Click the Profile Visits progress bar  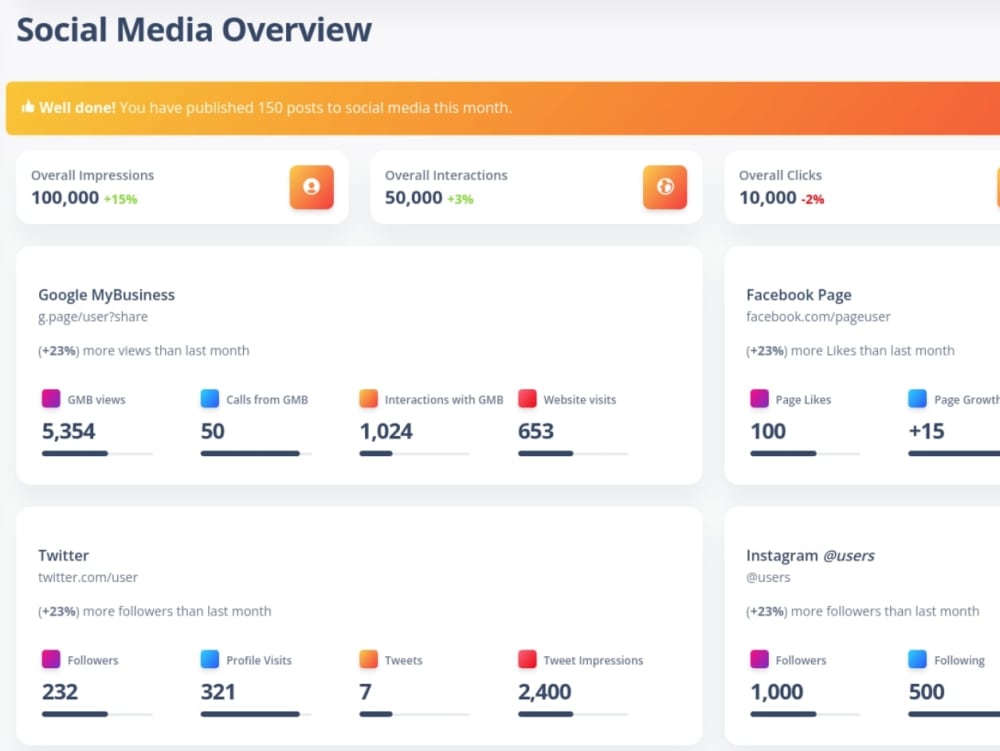(x=256, y=715)
